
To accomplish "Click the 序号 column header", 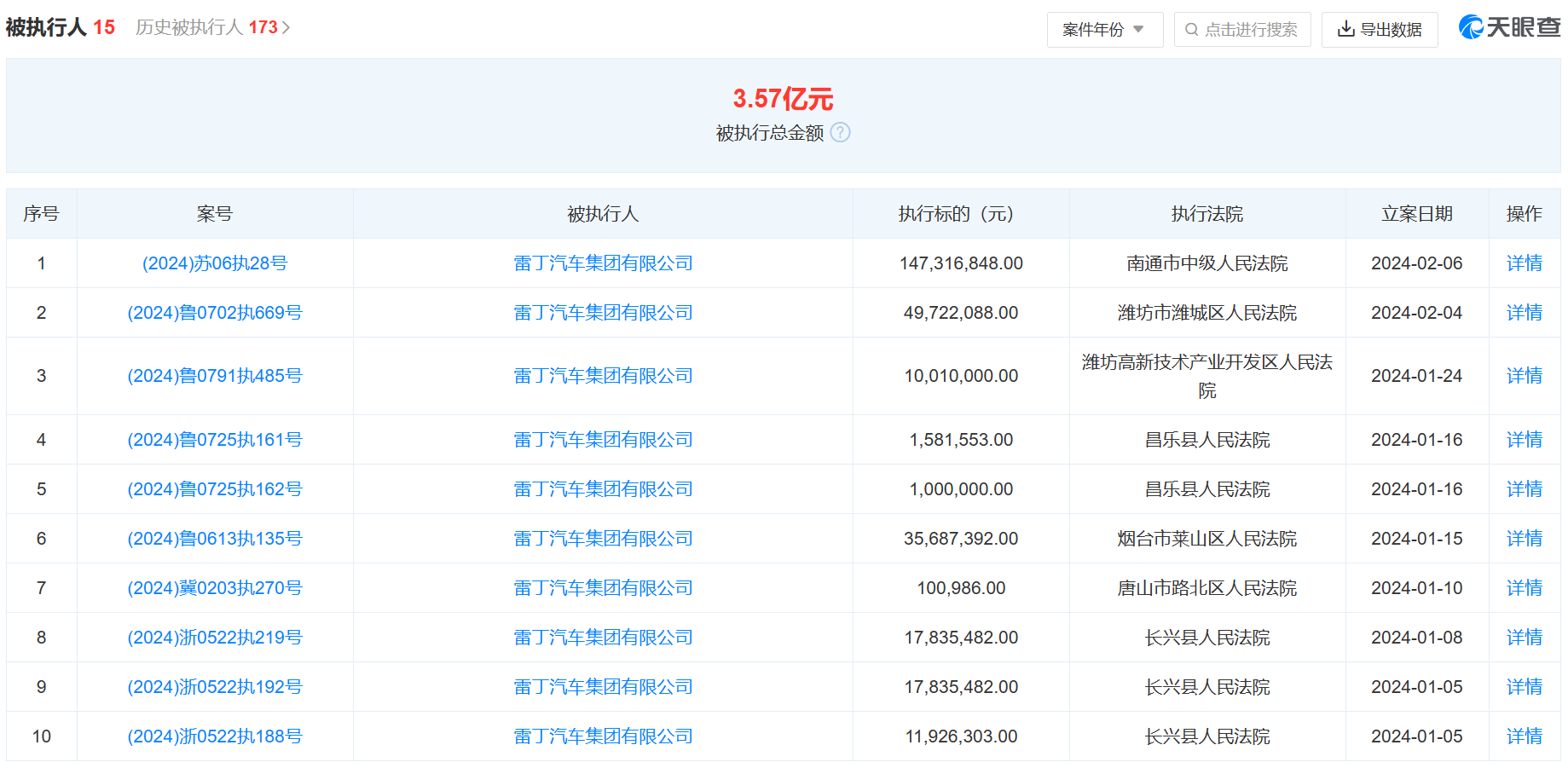I will 41,214.
